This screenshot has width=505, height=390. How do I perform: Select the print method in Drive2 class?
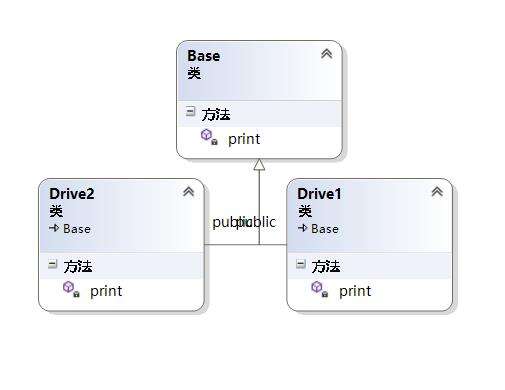pyautogui.click(x=106, y=291)
